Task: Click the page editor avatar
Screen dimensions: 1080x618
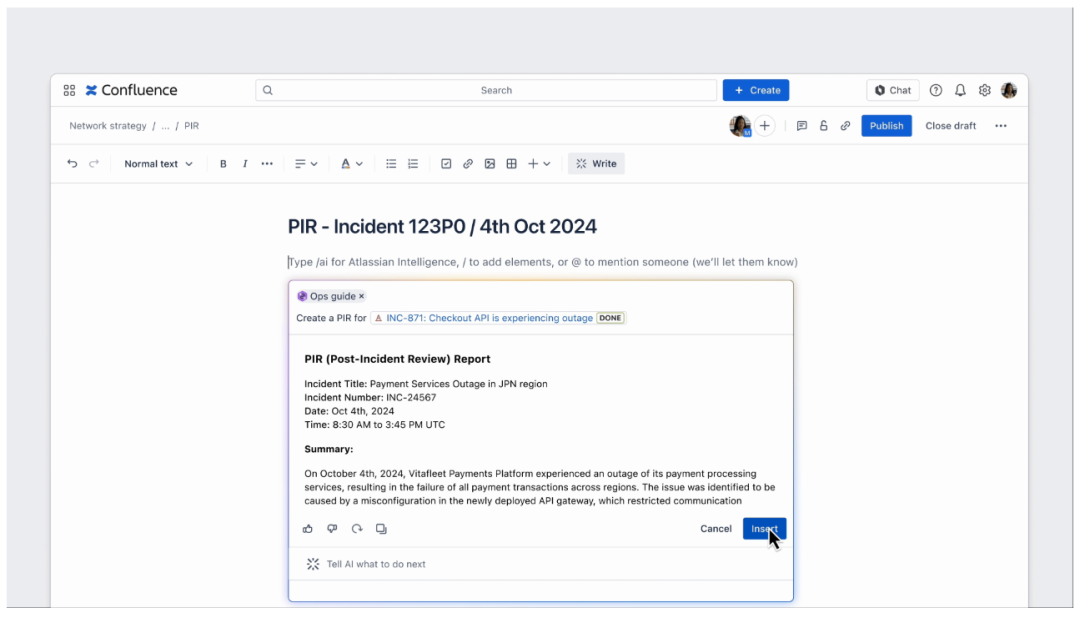Action: tap(740, 126)
